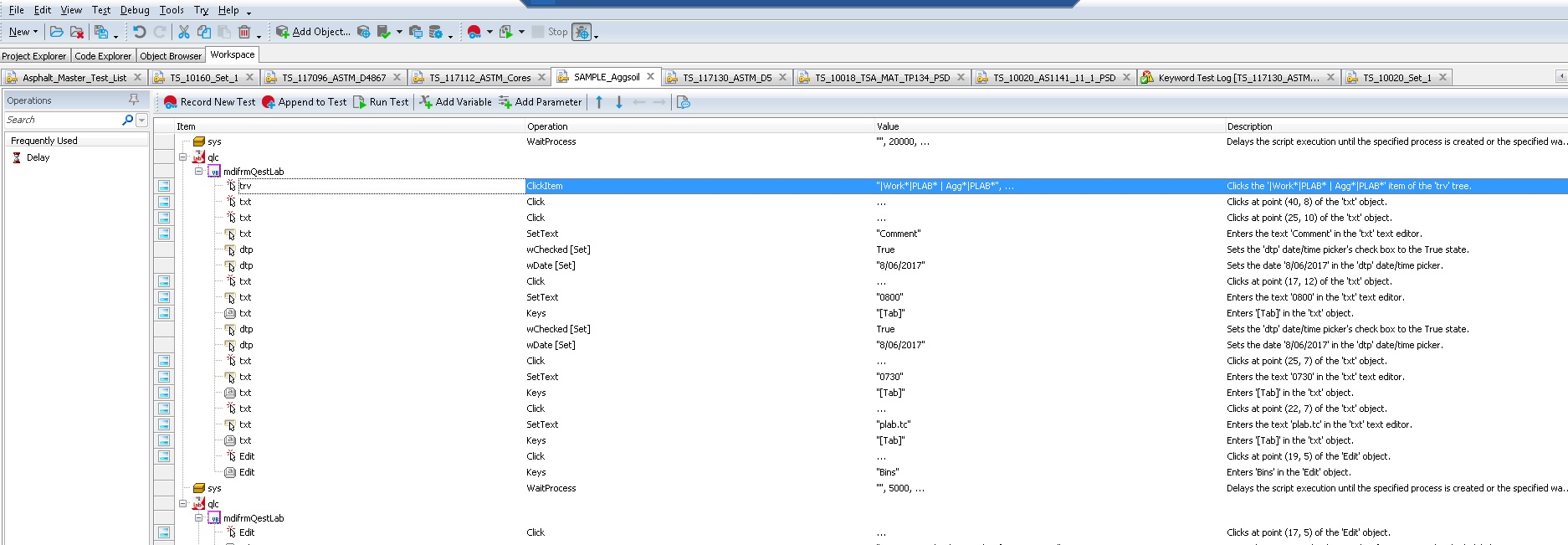Toggle the debugging bug button beside Stop
Viewport: 1568px width, 545px height.
582,32
